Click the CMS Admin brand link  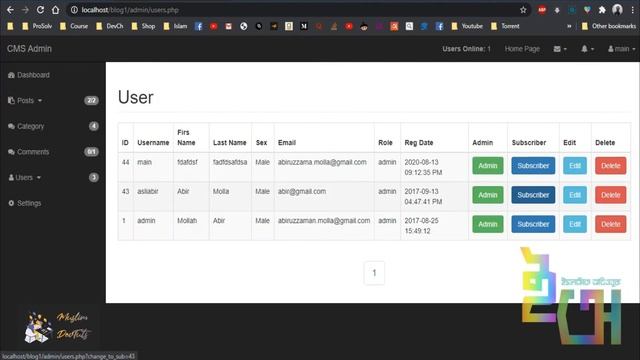pyautogui.click(x=29, y=49)
